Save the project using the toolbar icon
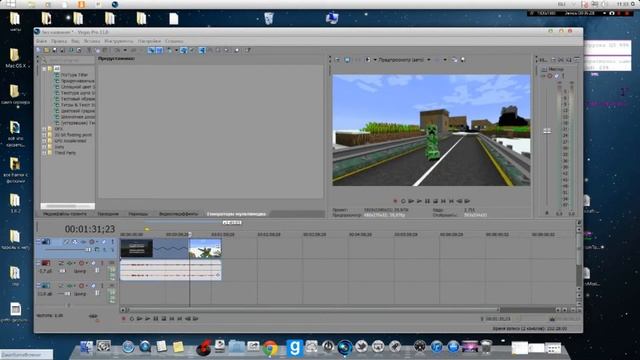 tap(54, 50)
